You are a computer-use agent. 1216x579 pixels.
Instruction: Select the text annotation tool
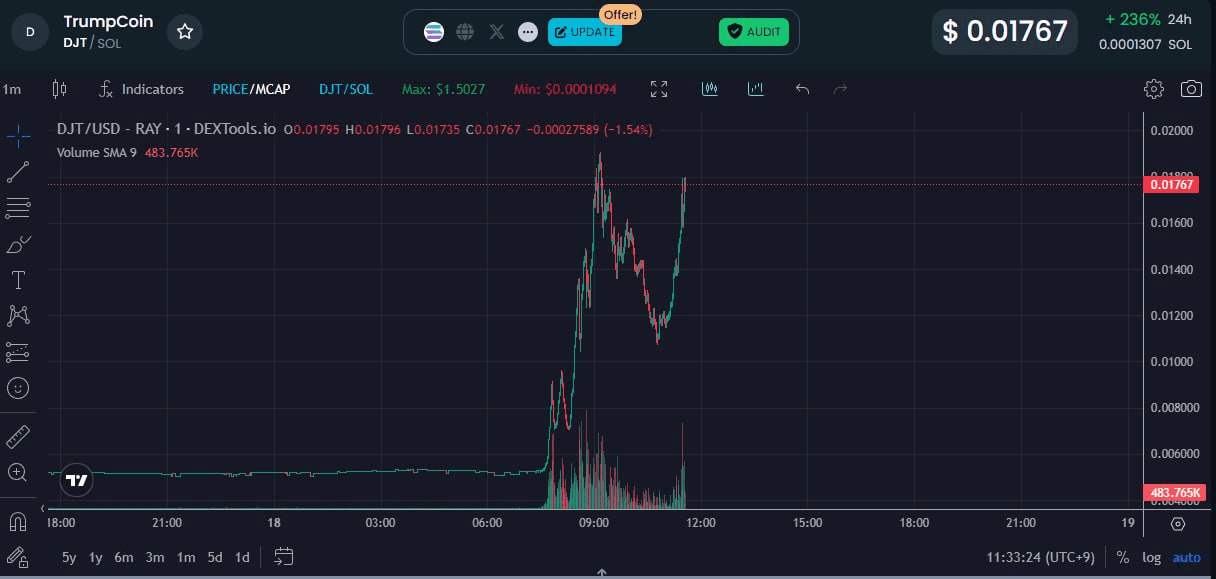click(x=18, y=280)
